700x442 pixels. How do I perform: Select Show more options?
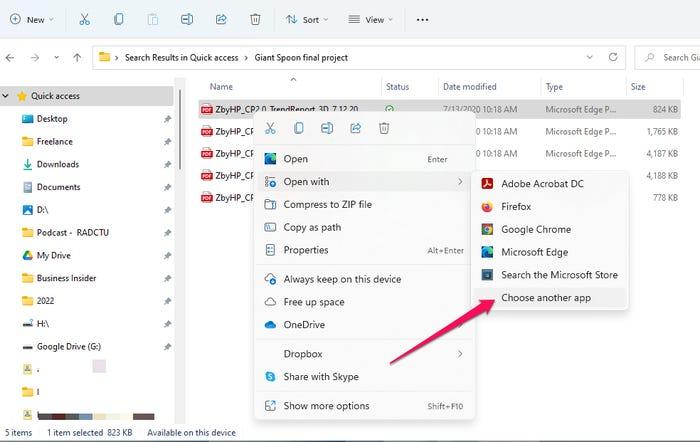[364, 406]
